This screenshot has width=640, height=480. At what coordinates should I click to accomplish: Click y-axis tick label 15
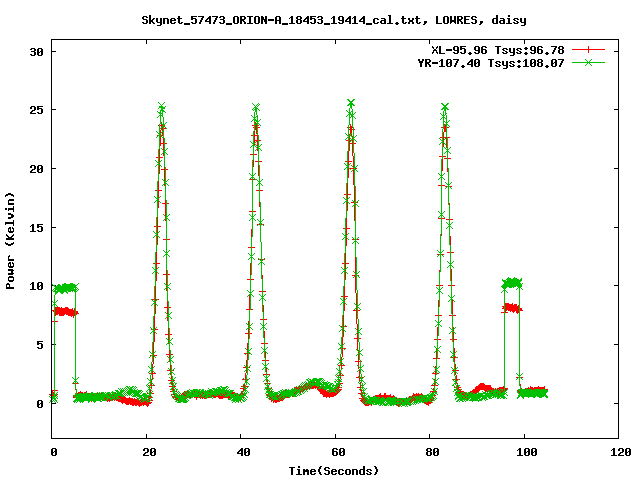(36, 228)
